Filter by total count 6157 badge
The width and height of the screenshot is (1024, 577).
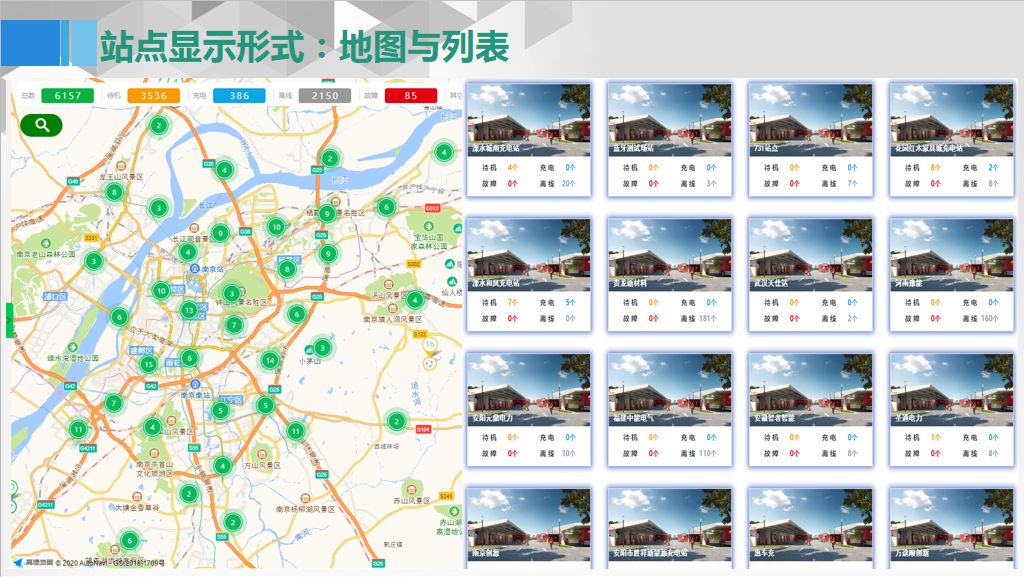tap(67, 96)
